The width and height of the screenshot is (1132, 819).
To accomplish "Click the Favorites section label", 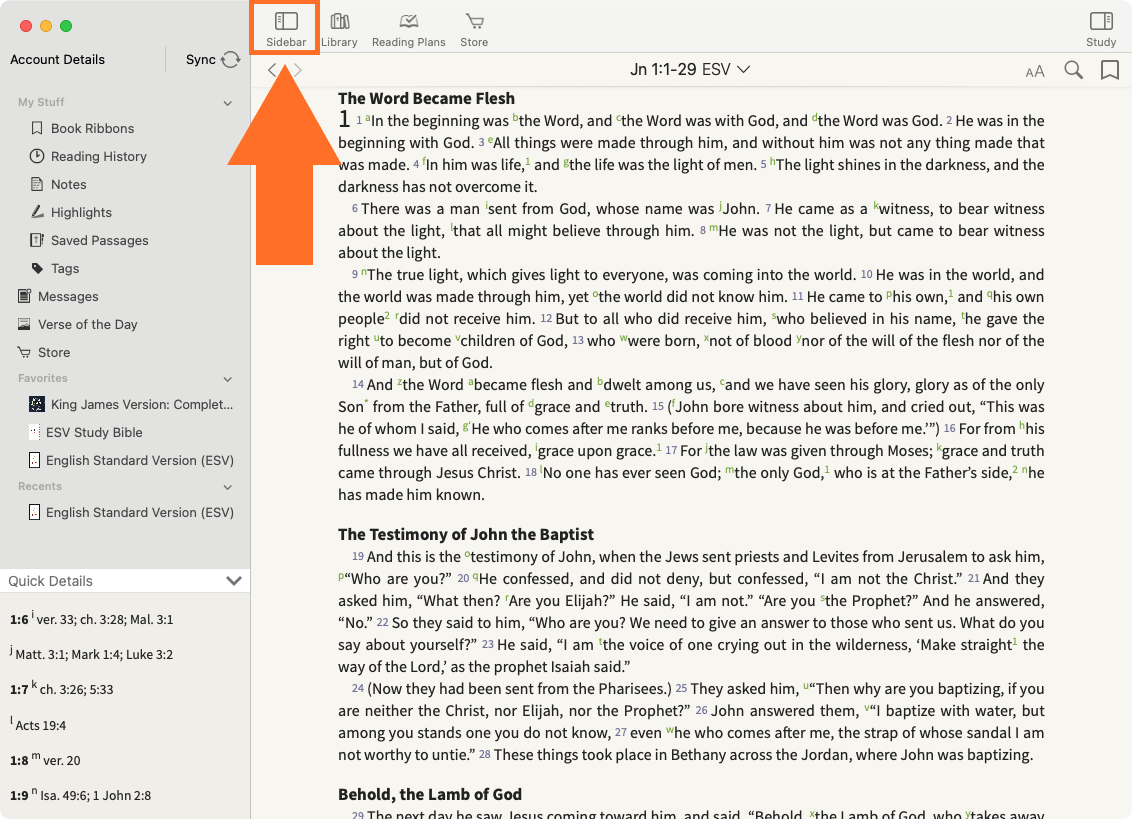I will pyautogui.click(x=43, y=378).
